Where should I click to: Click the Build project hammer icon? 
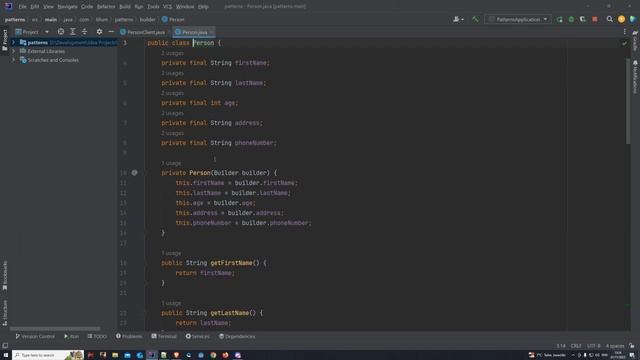475,19
